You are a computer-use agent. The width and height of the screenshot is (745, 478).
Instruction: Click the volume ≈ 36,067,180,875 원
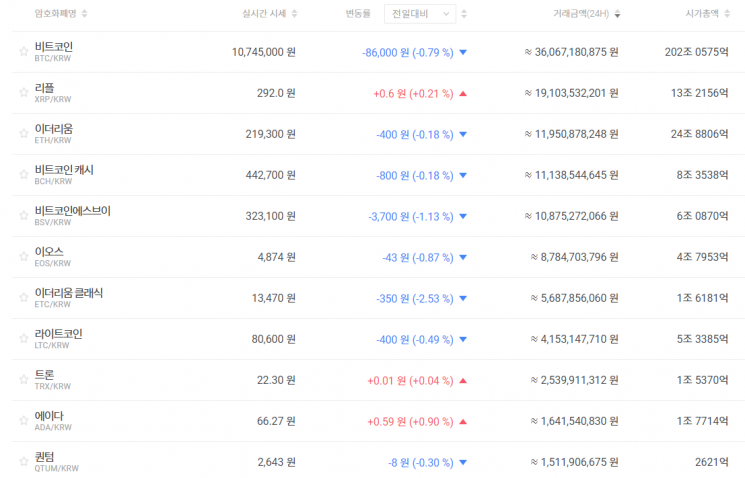(x=572, y=52)
